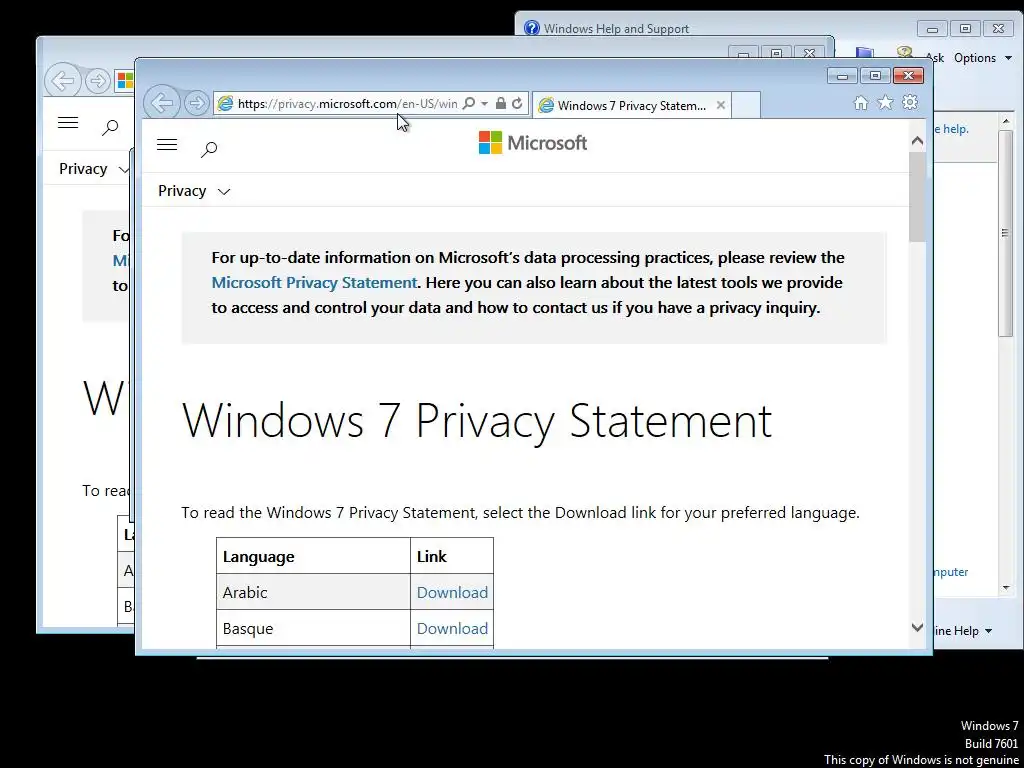Open the Microsoft Privacy Statement link
This screenshot has height=768, width=1024.
click(314, 282)
